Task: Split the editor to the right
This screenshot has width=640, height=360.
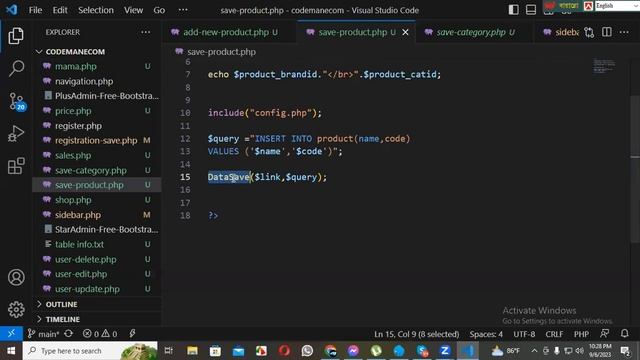Action: pyautogui.click(x=607, y=32)
